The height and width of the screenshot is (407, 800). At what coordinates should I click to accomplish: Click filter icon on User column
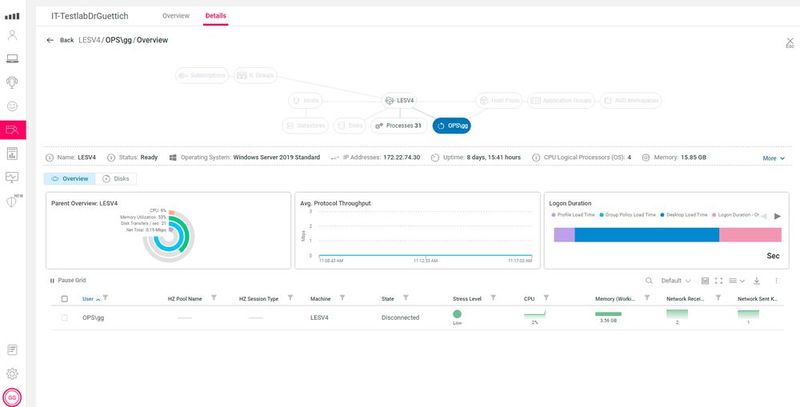[106, 298]
